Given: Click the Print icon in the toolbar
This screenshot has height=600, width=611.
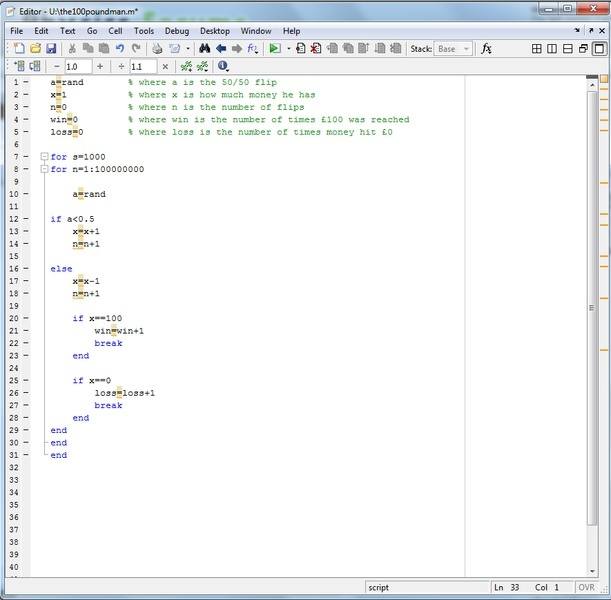Looking at the screenshot, I should point(157,49).
